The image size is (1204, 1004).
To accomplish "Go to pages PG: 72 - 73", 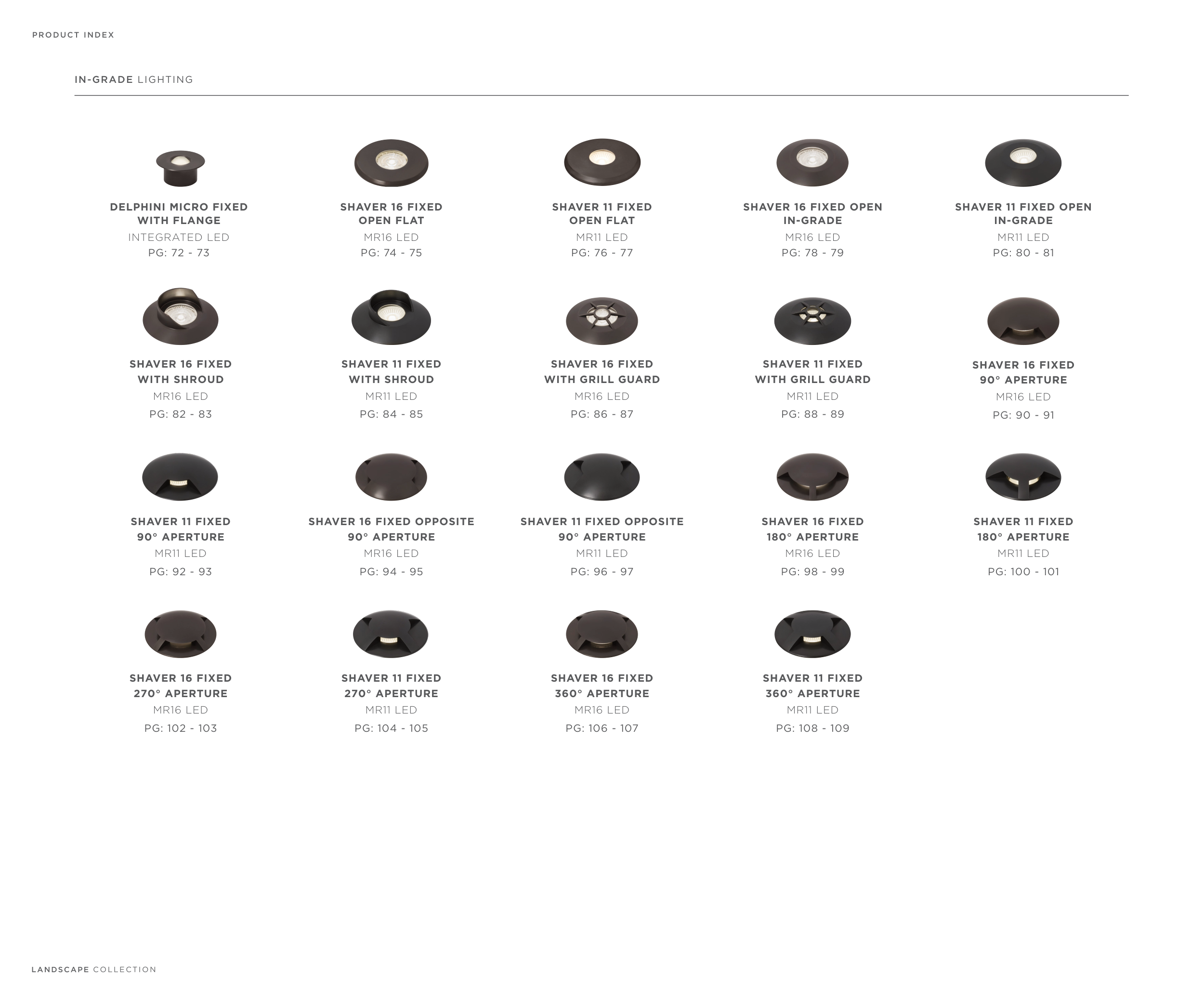I will [x=179, y=253].
